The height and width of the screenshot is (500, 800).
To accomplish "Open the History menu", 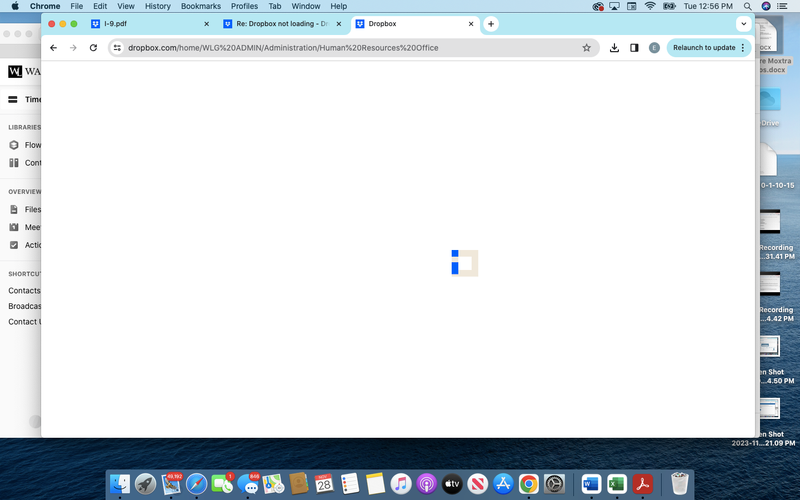I will click(158, 6).
